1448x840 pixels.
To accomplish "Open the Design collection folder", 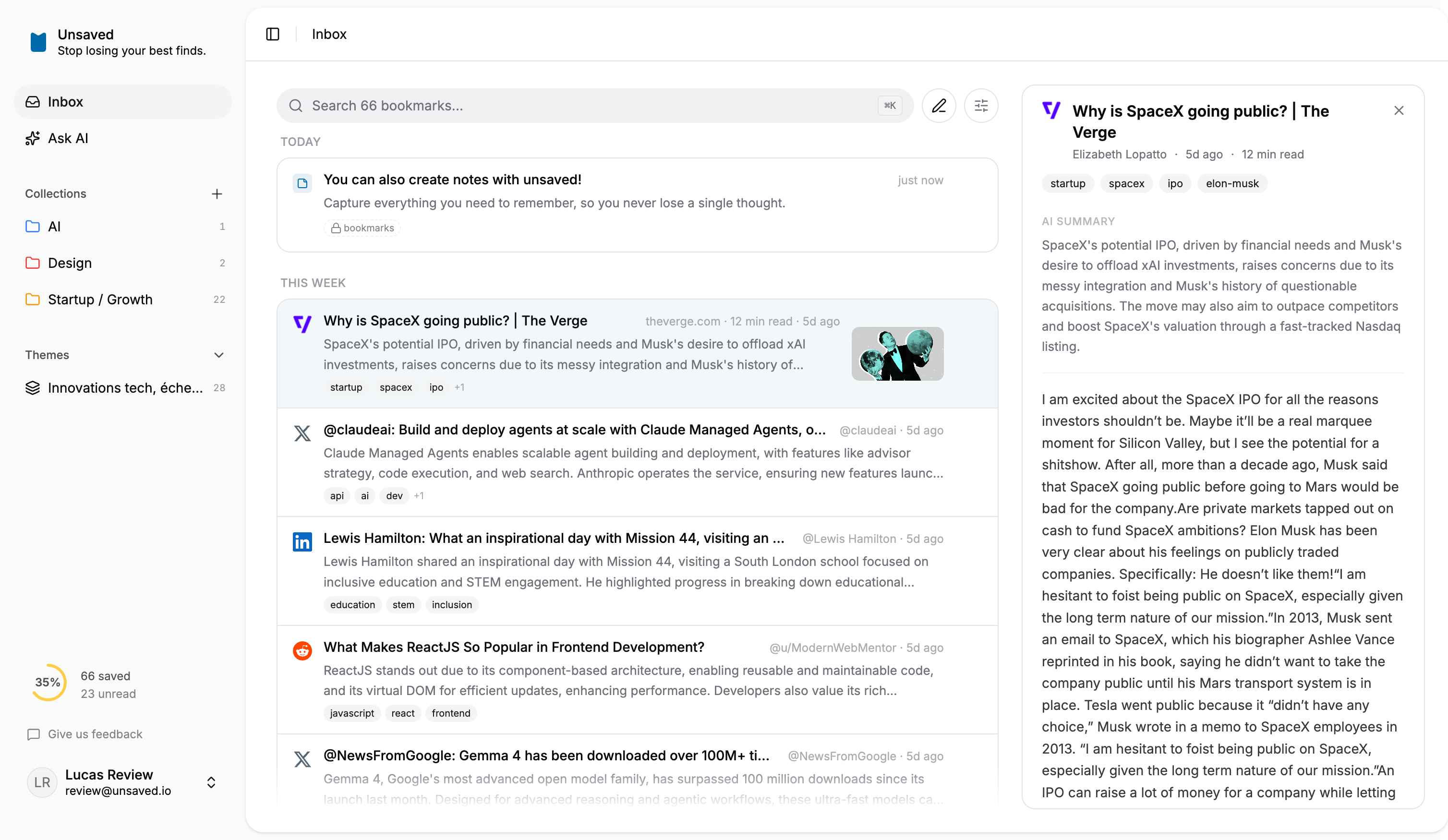I will tap(123, 263).
